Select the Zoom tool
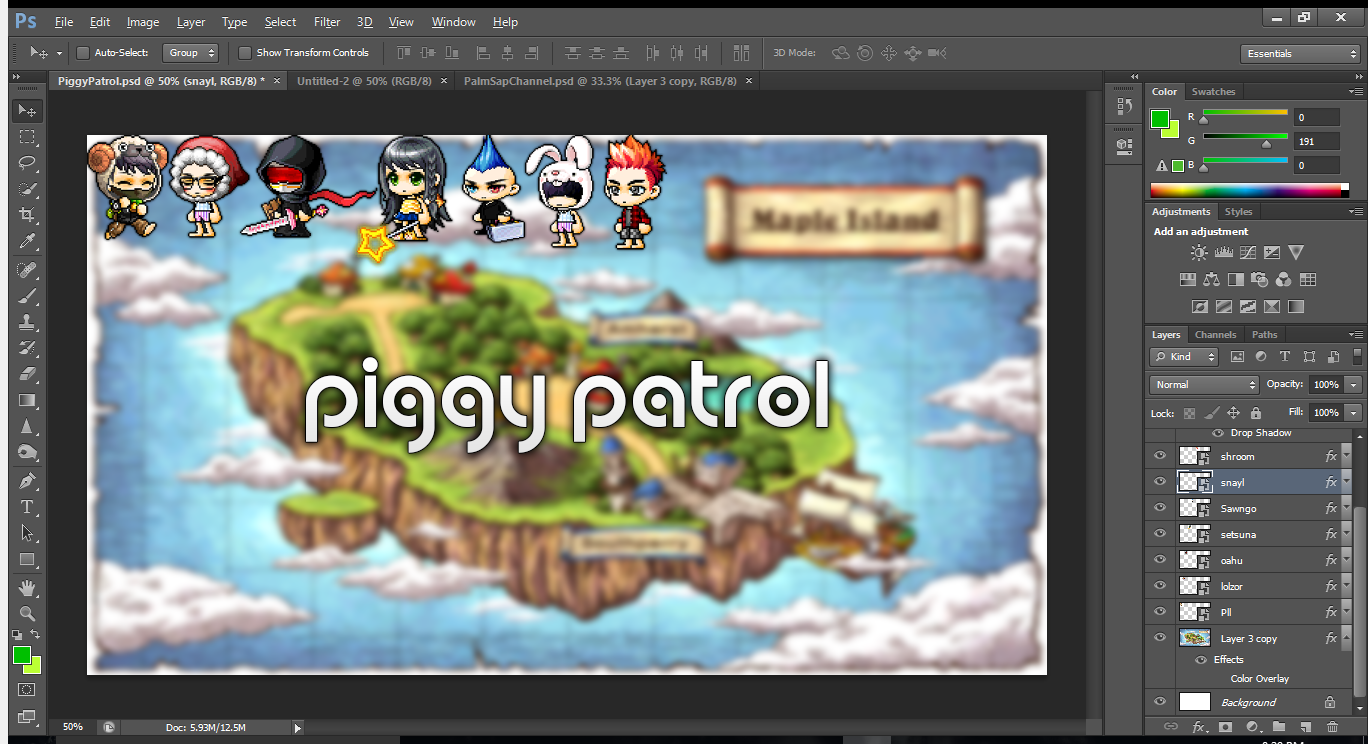This screenshot has height=744, width=1368. [28, 613]
